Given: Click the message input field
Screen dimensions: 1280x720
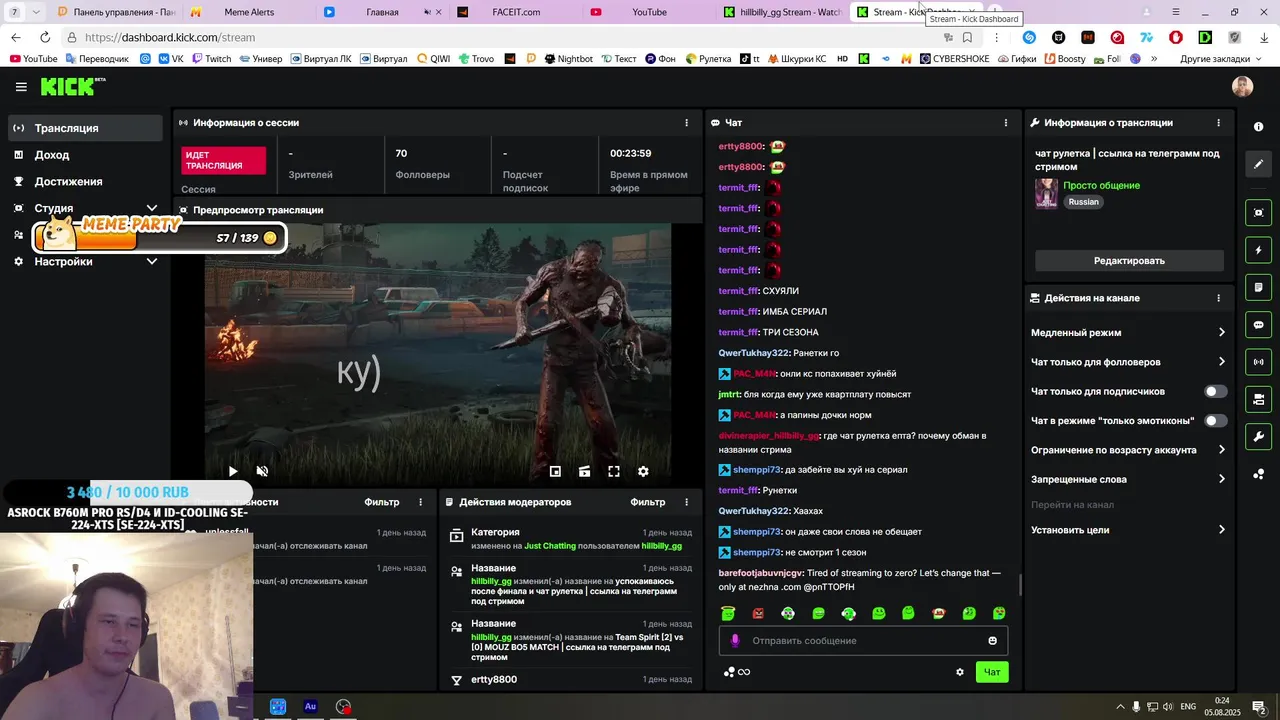Looking at the screenshot, I should point(863,641).
